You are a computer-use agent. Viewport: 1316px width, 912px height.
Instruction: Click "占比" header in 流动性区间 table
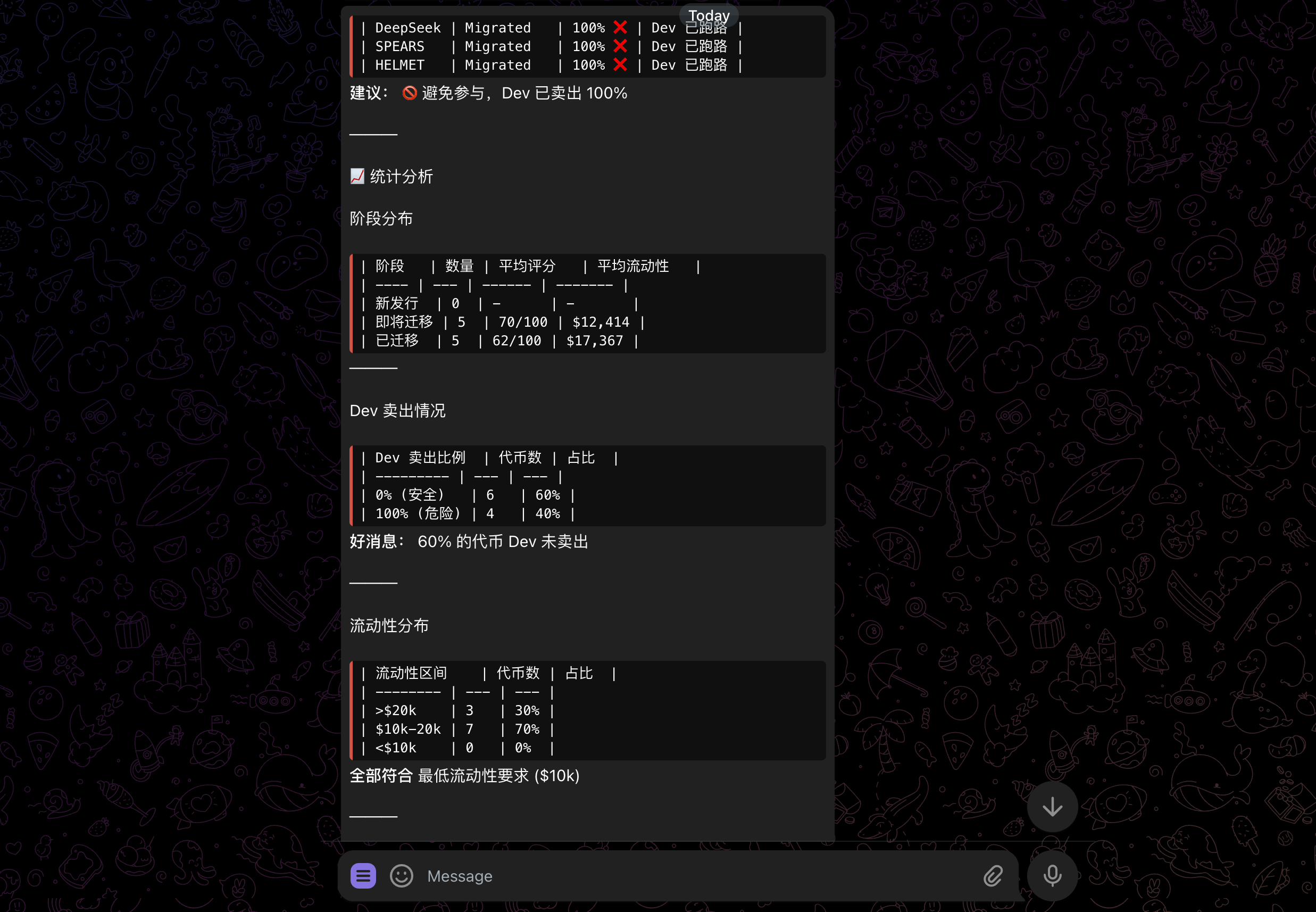(579, 673)
